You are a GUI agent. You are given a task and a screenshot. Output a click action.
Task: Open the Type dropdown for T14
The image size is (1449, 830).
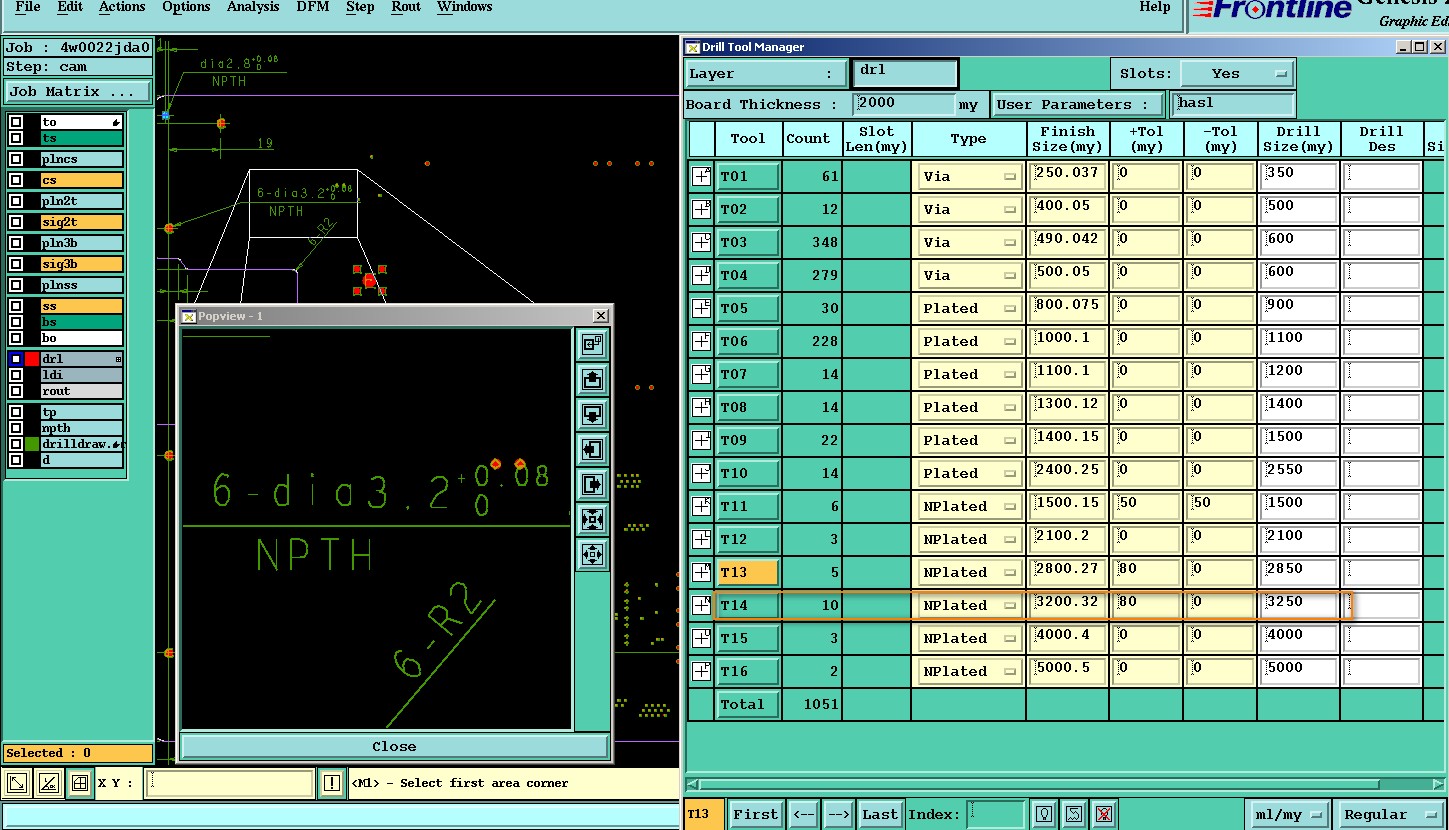[968, 606]
